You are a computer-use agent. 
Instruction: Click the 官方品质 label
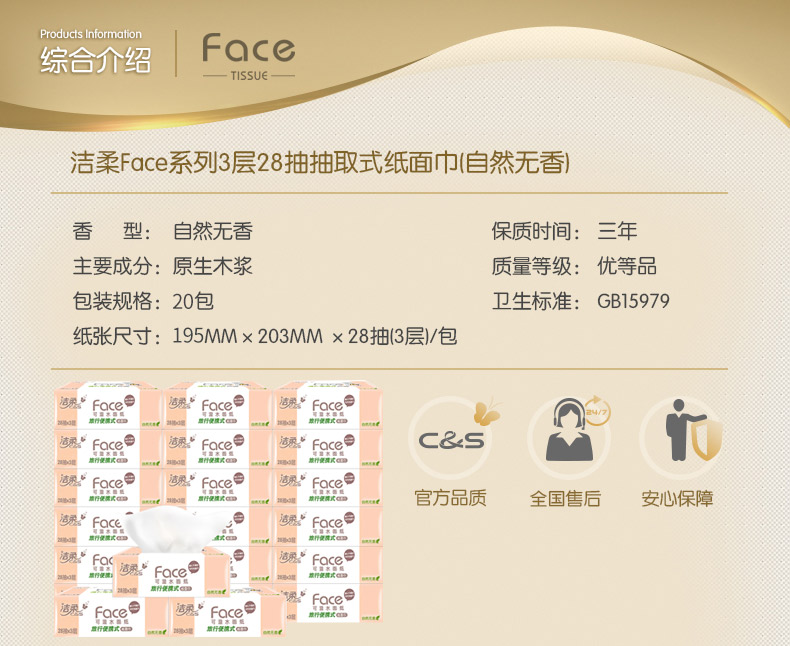pos(450,498)
